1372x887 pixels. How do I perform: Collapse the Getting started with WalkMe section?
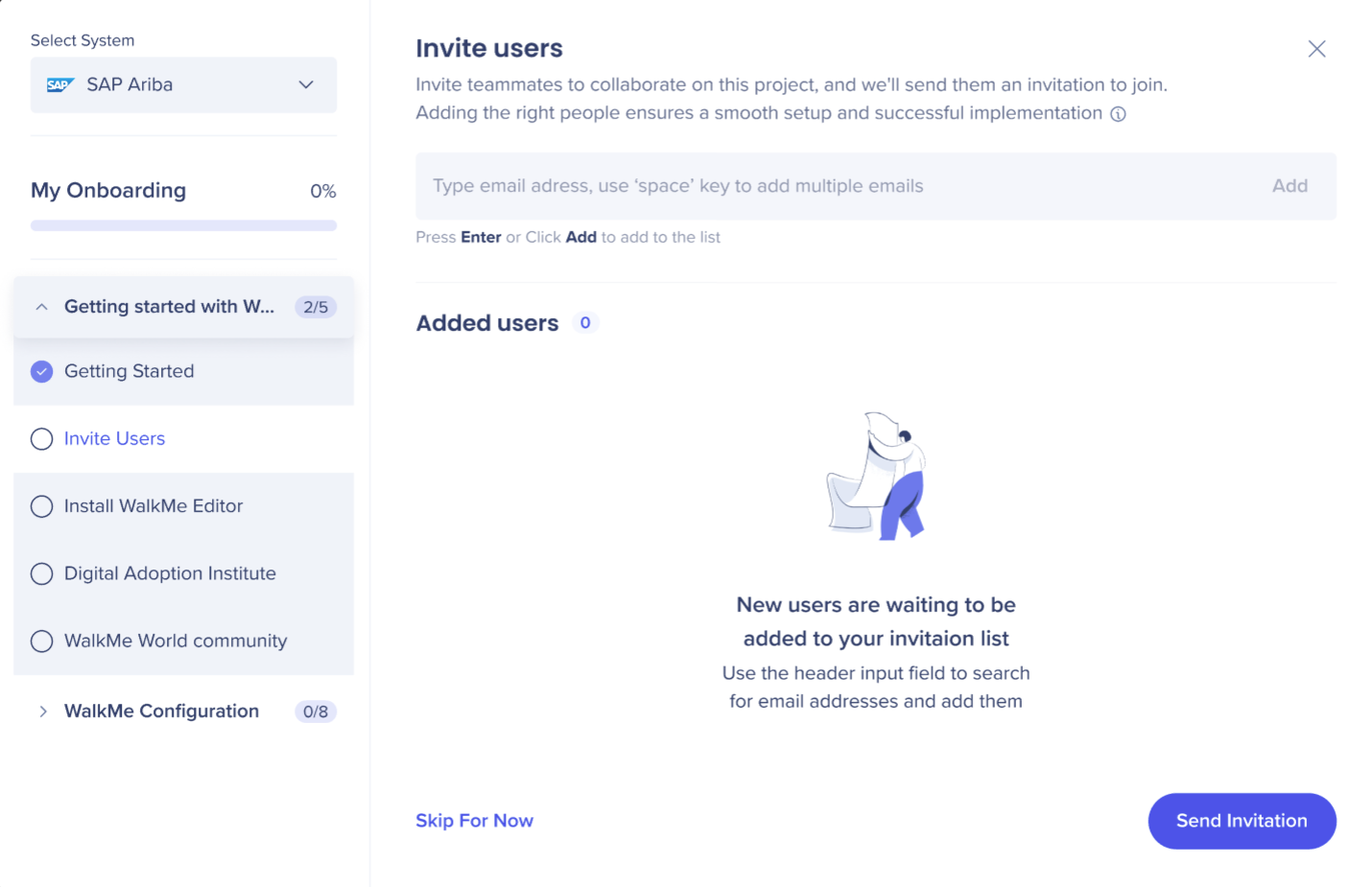click(x=41, y=307)
